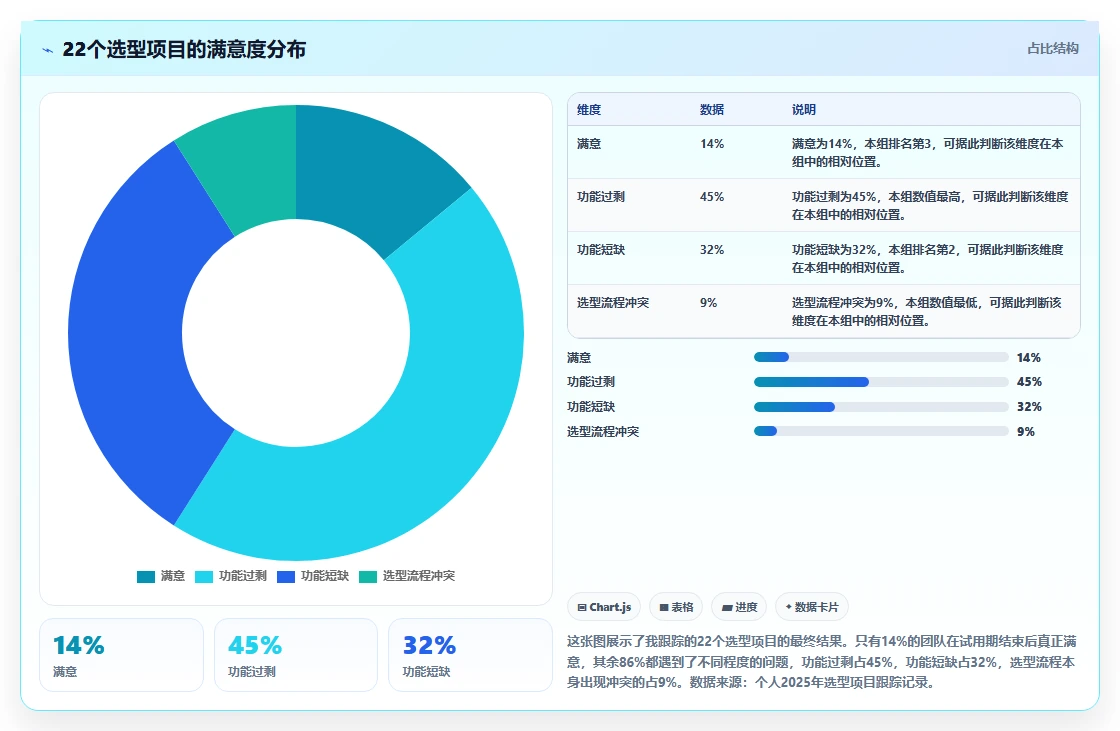Click the 9% label beside the progress bars
1120x731 pixels.
[1026, 432]
